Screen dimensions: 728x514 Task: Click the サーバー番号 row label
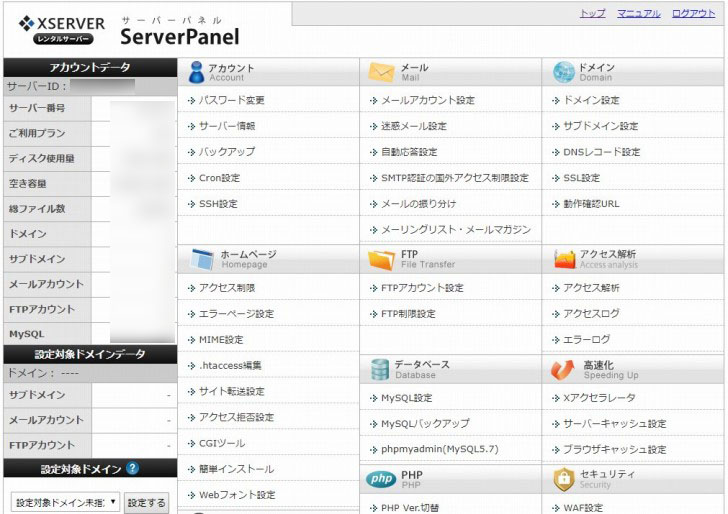pos(37,108)
